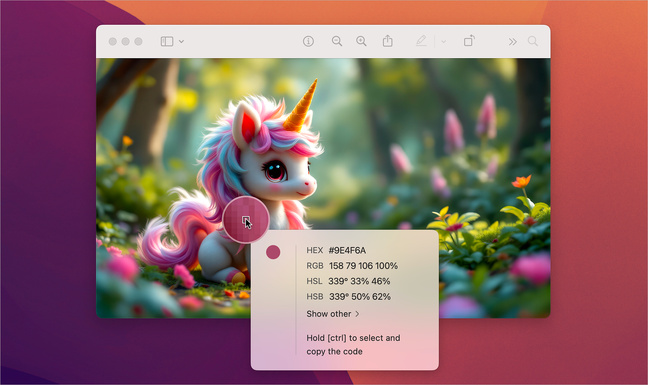Show more toolbar items with double chevron
The width and height of the screenshot is (648, 385).
point(512,41)
